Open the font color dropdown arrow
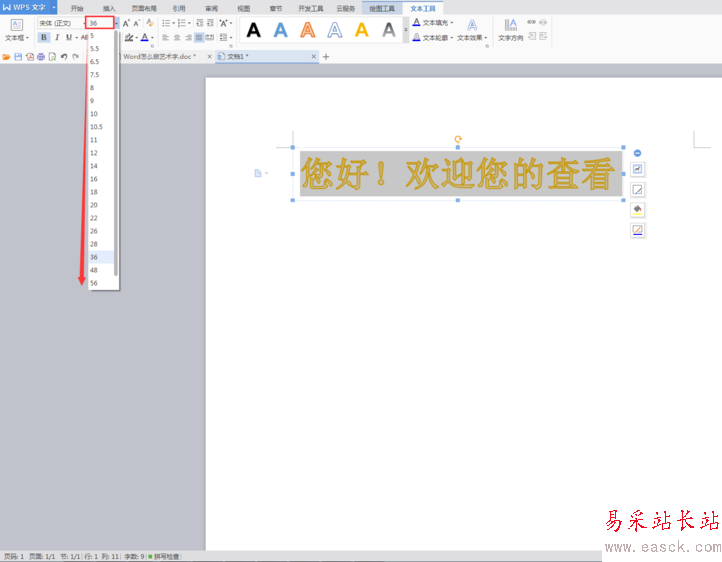Viewport: 722px width, 562px height. click(x=152, y=38)
